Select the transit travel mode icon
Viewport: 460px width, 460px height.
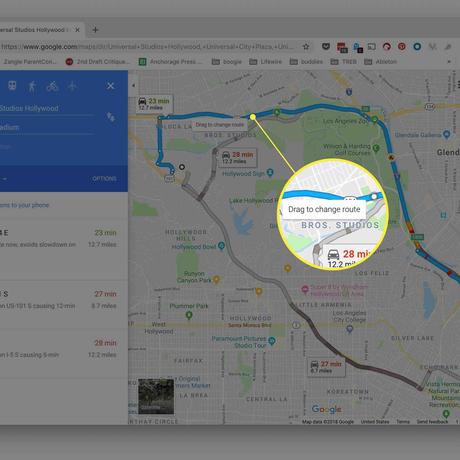(x=12, y=86)
